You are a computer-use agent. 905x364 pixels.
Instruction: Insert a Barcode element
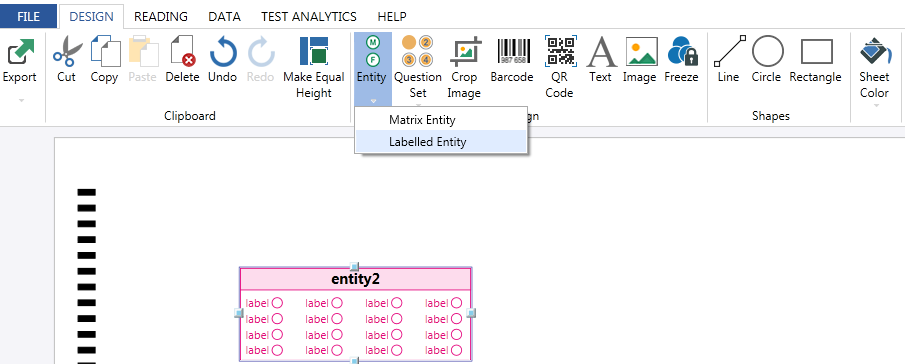pos(511,51)
